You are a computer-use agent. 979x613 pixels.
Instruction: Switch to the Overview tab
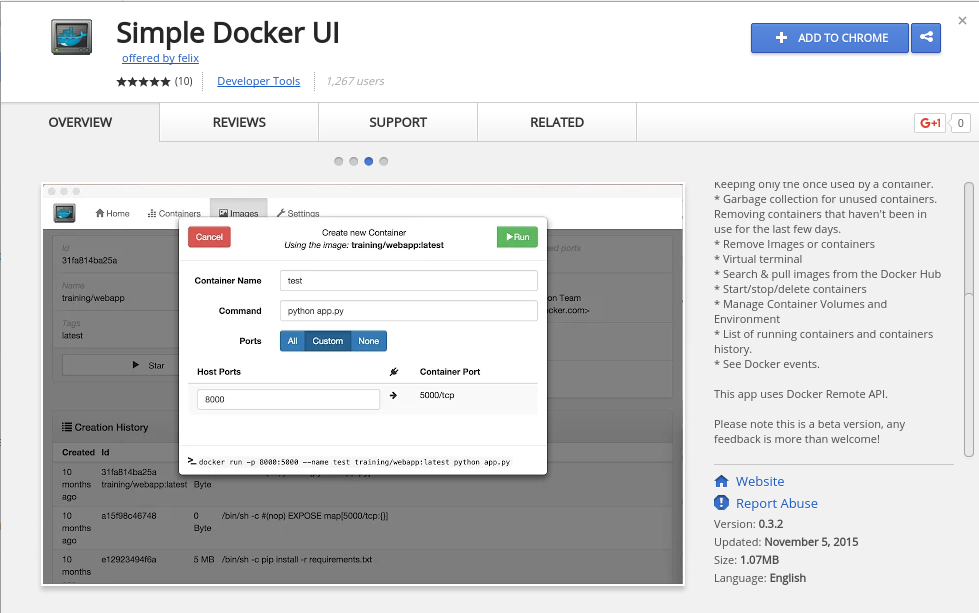pyautogui.click(x=80, y=122)
